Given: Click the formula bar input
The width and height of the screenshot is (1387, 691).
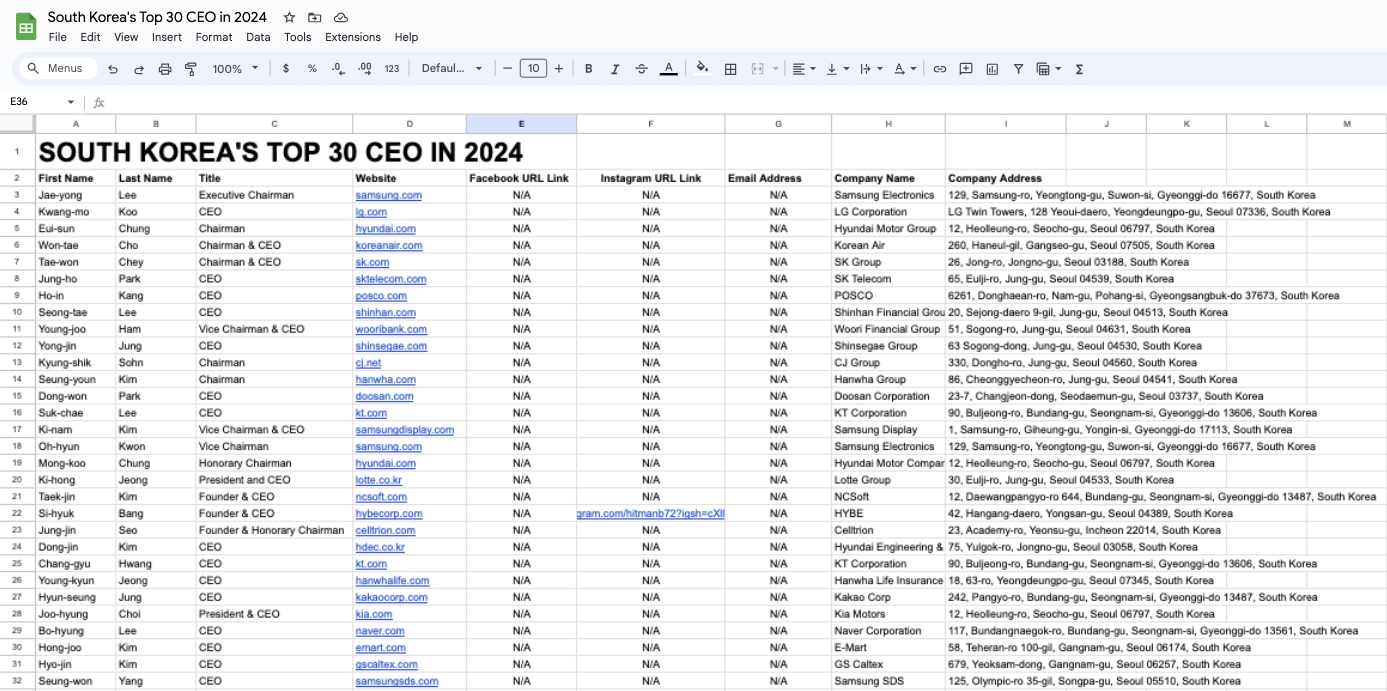Looking at the screenshot, I should pyautogui.click(x=745, y=102).
